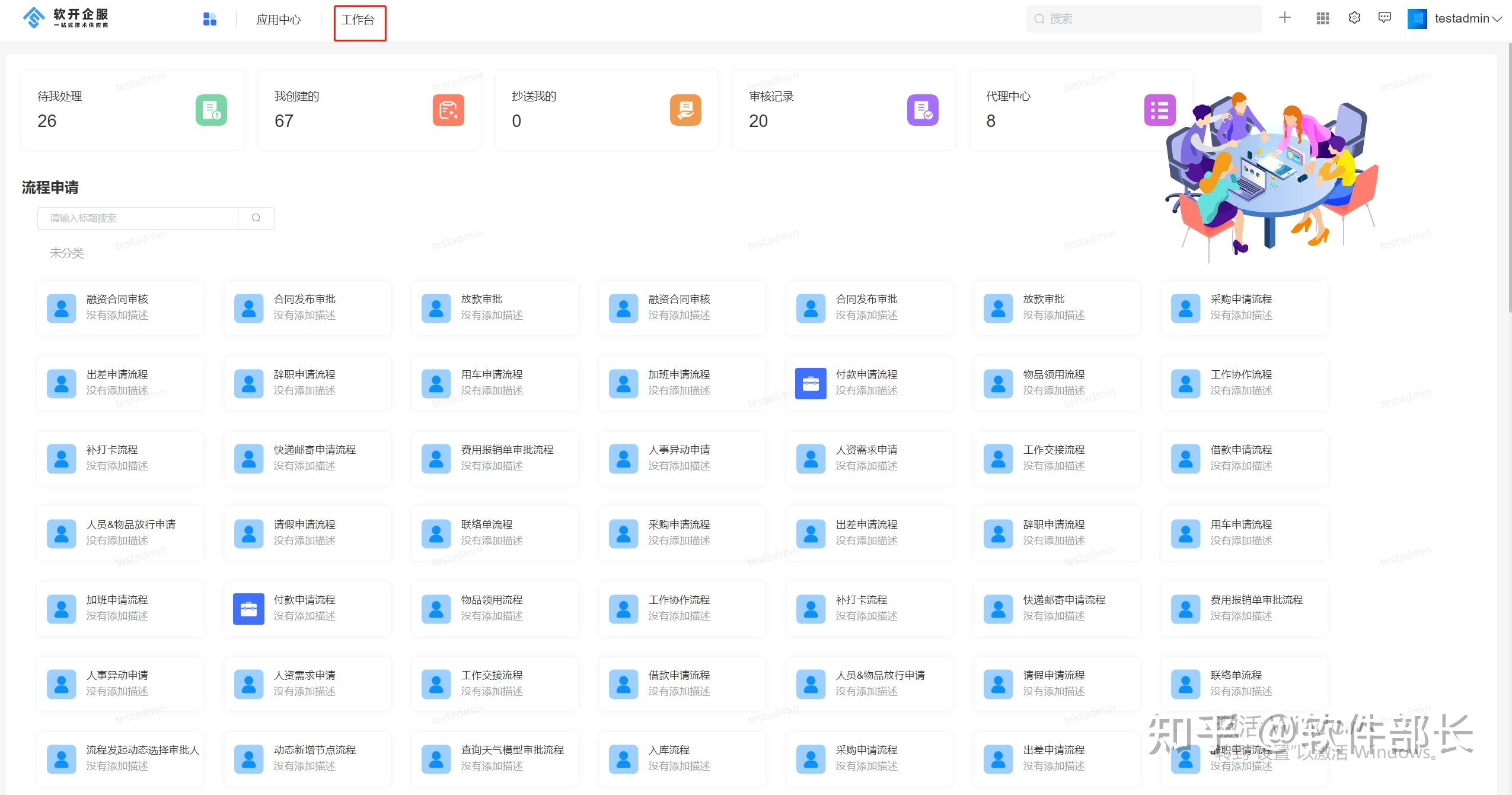Click the orange 抄送我的 icon

[685, 110]
